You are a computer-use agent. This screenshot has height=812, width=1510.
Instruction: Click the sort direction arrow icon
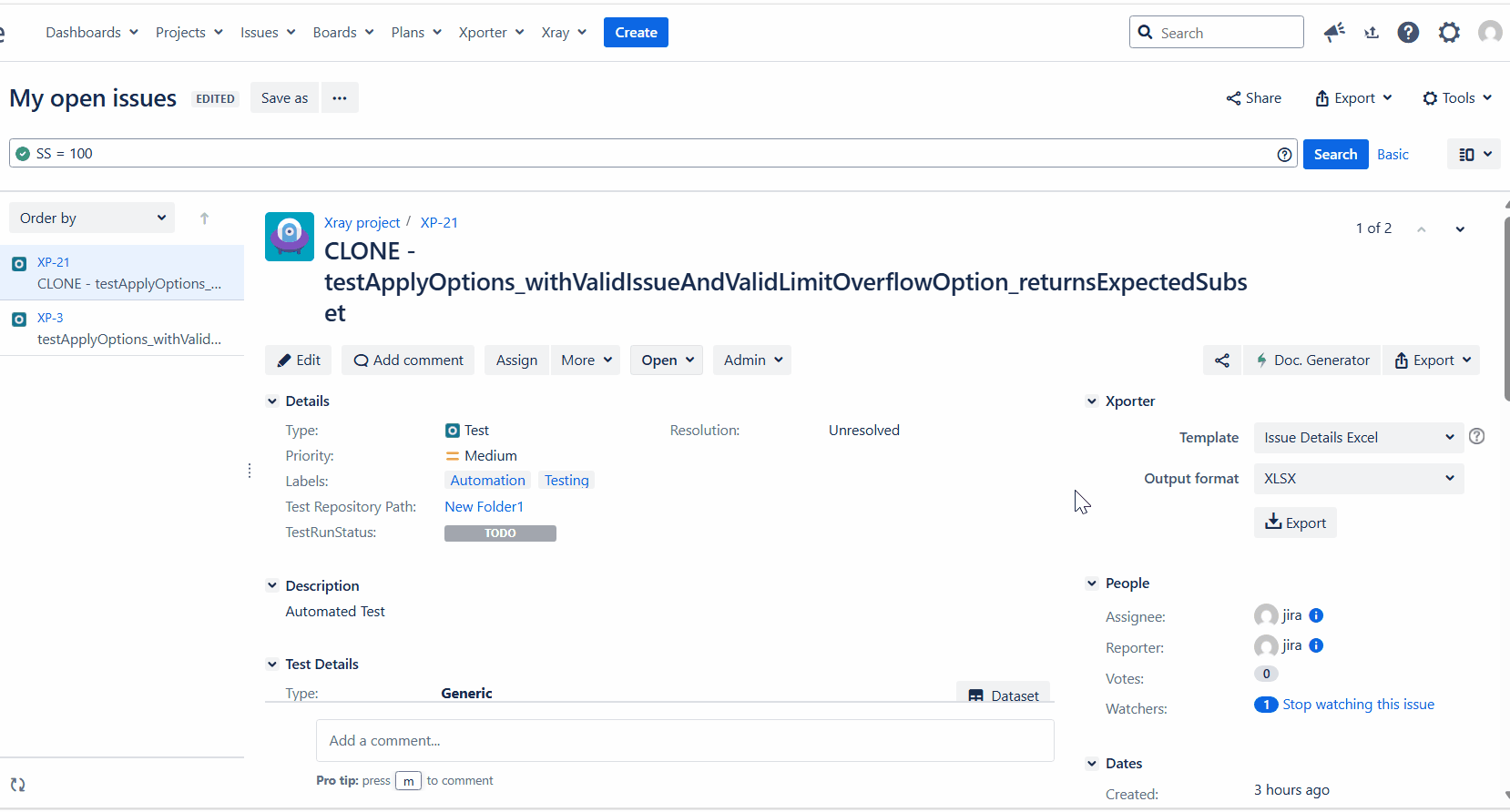204,218
